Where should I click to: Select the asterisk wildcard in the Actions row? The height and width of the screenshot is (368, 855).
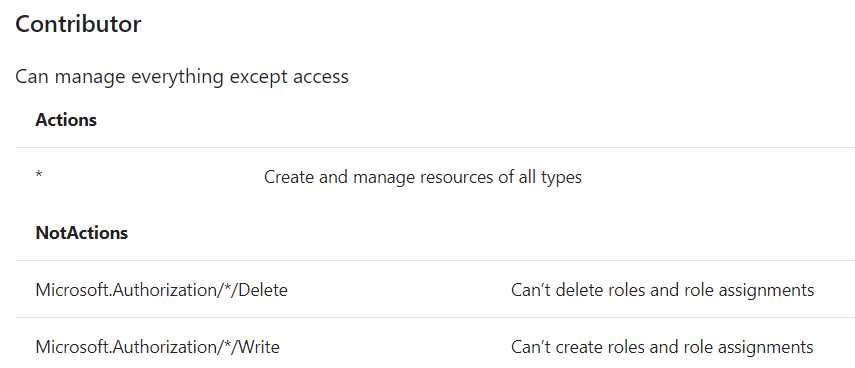pyautogui.click(x=39, y=176)
